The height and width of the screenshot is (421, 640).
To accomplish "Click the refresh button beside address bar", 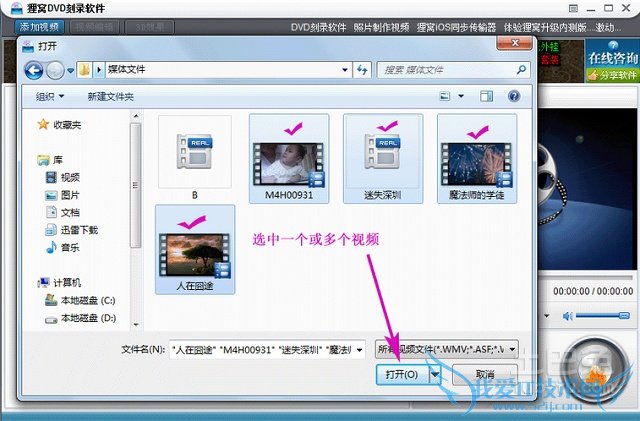I will point(362,70).
